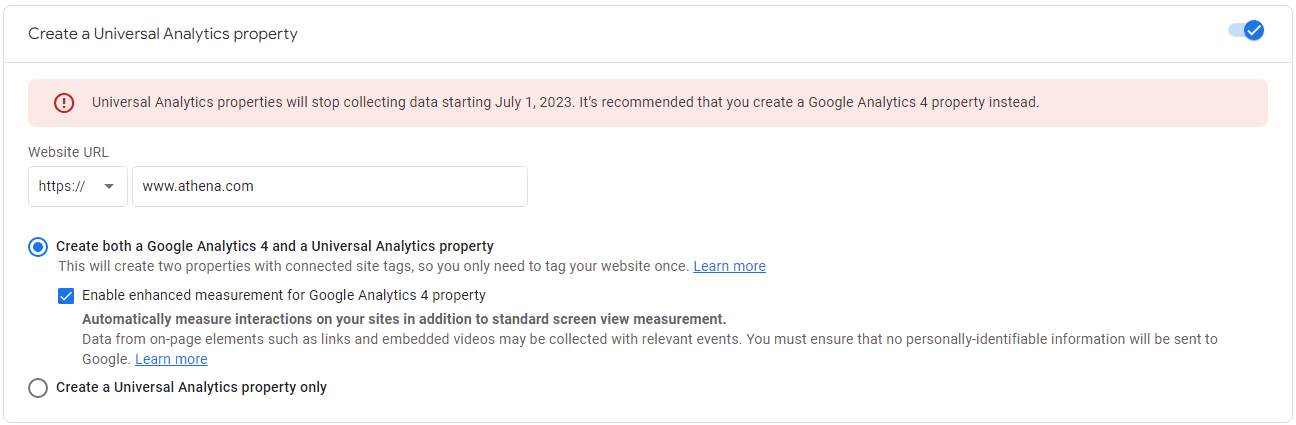The width and height of the screenshot is (1296, 425).
Task: Click the small triangle arrow beside https://
Action: coord(108,187)
